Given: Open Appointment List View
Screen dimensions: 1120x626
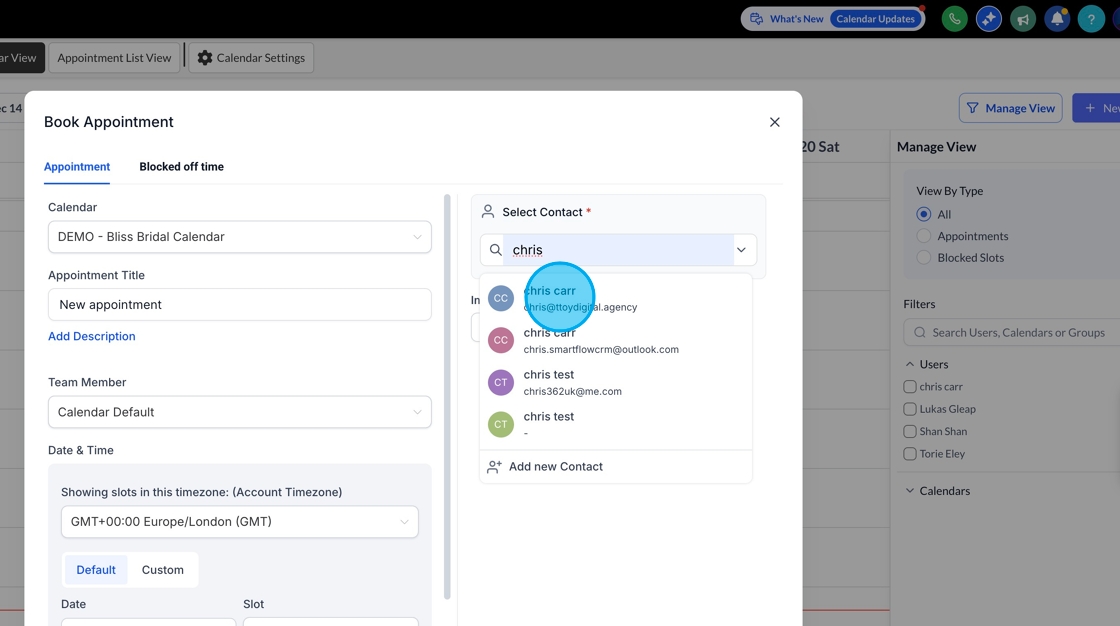Looking at the screenshot, I should coord(114,58).
